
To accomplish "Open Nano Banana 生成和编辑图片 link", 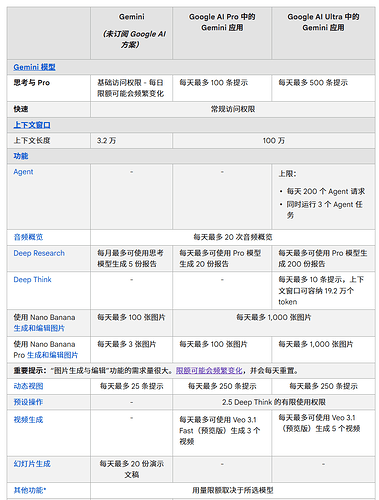I will click(x=39, y=328).
